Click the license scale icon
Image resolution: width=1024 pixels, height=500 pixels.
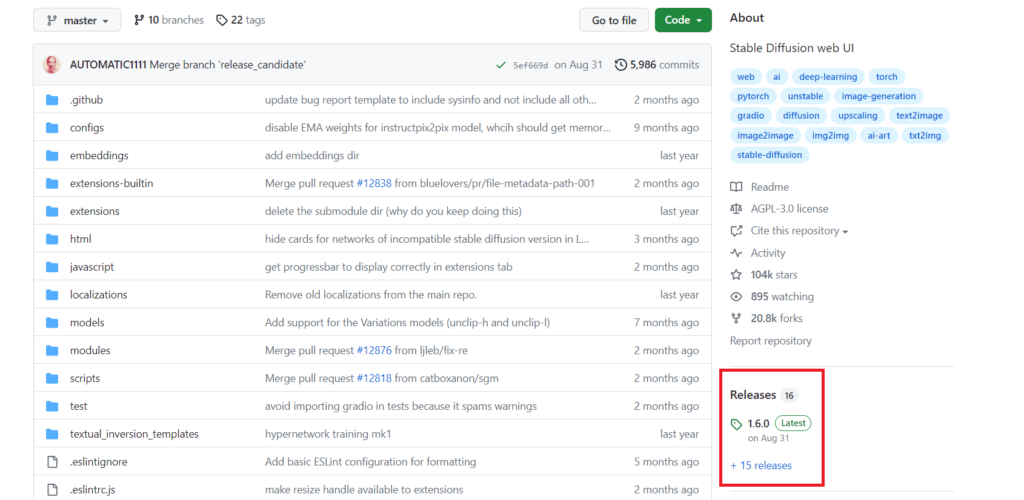coord(736,209)
